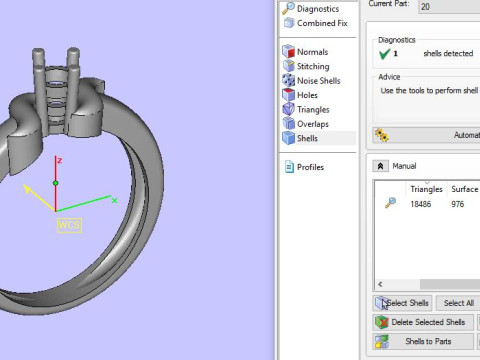
Task: Collapse the Manual section
Action: click(380, 166)
